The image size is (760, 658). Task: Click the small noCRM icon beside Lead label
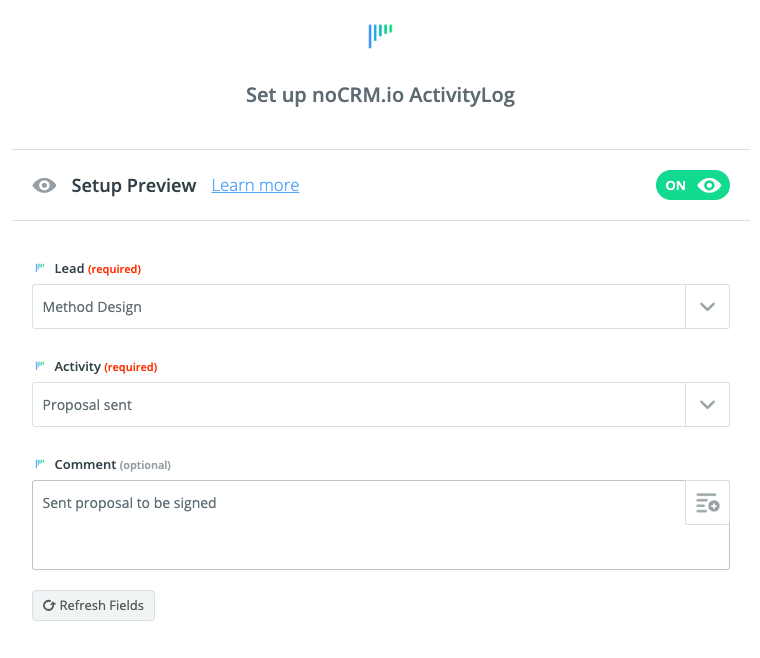(40, 269)
